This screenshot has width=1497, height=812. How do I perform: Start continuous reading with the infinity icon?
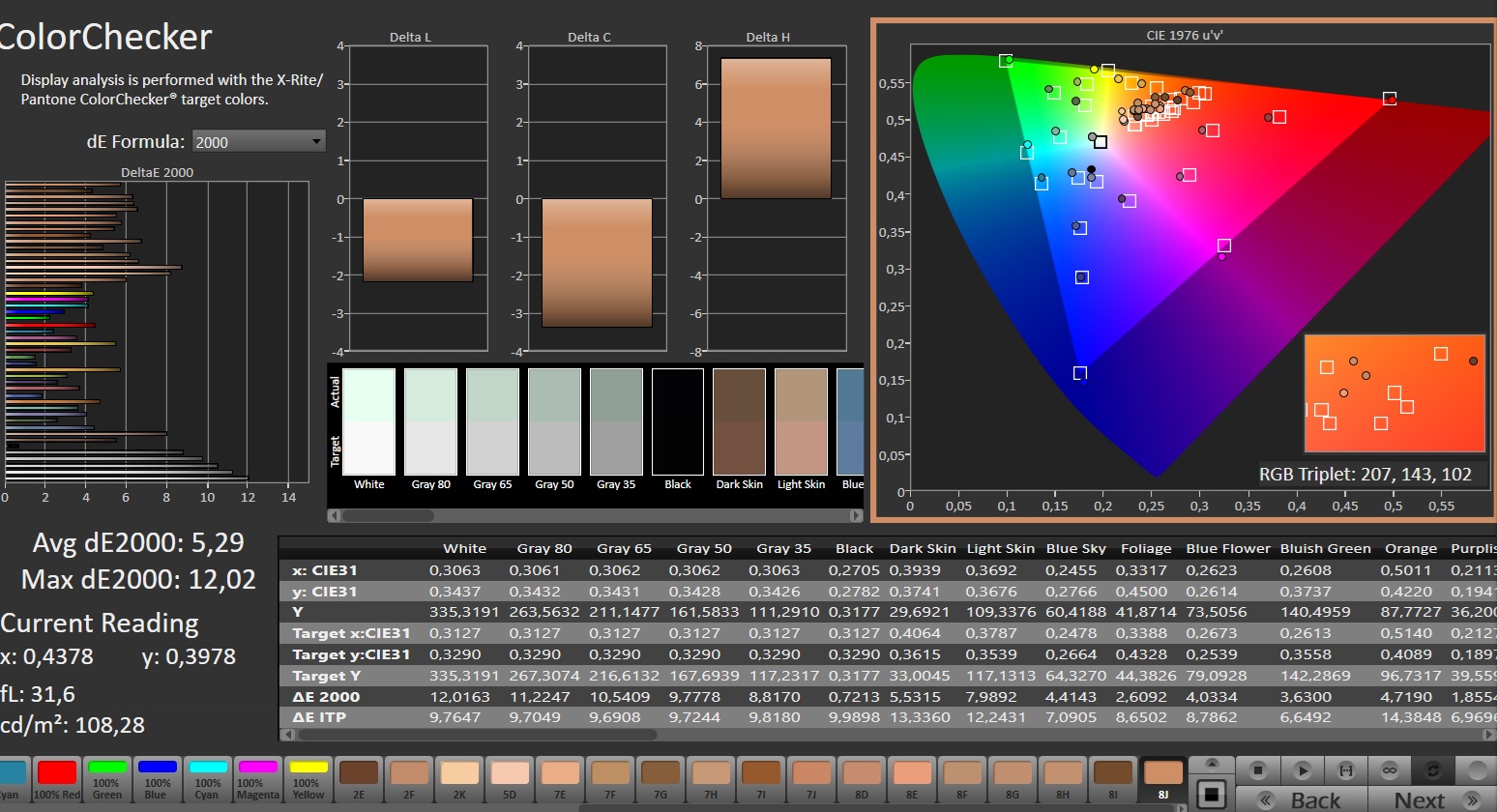pos(1389,770)
